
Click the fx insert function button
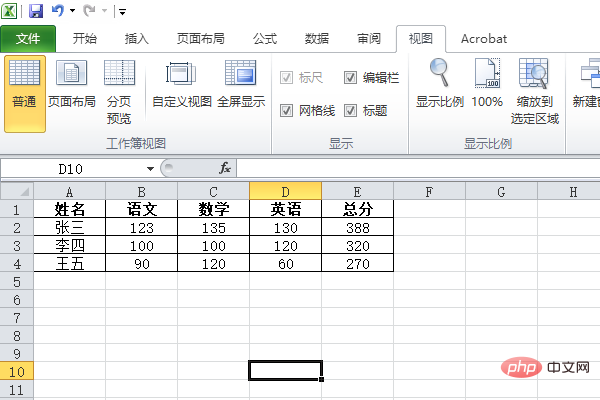pyautogui.click(x=225, y=168)
